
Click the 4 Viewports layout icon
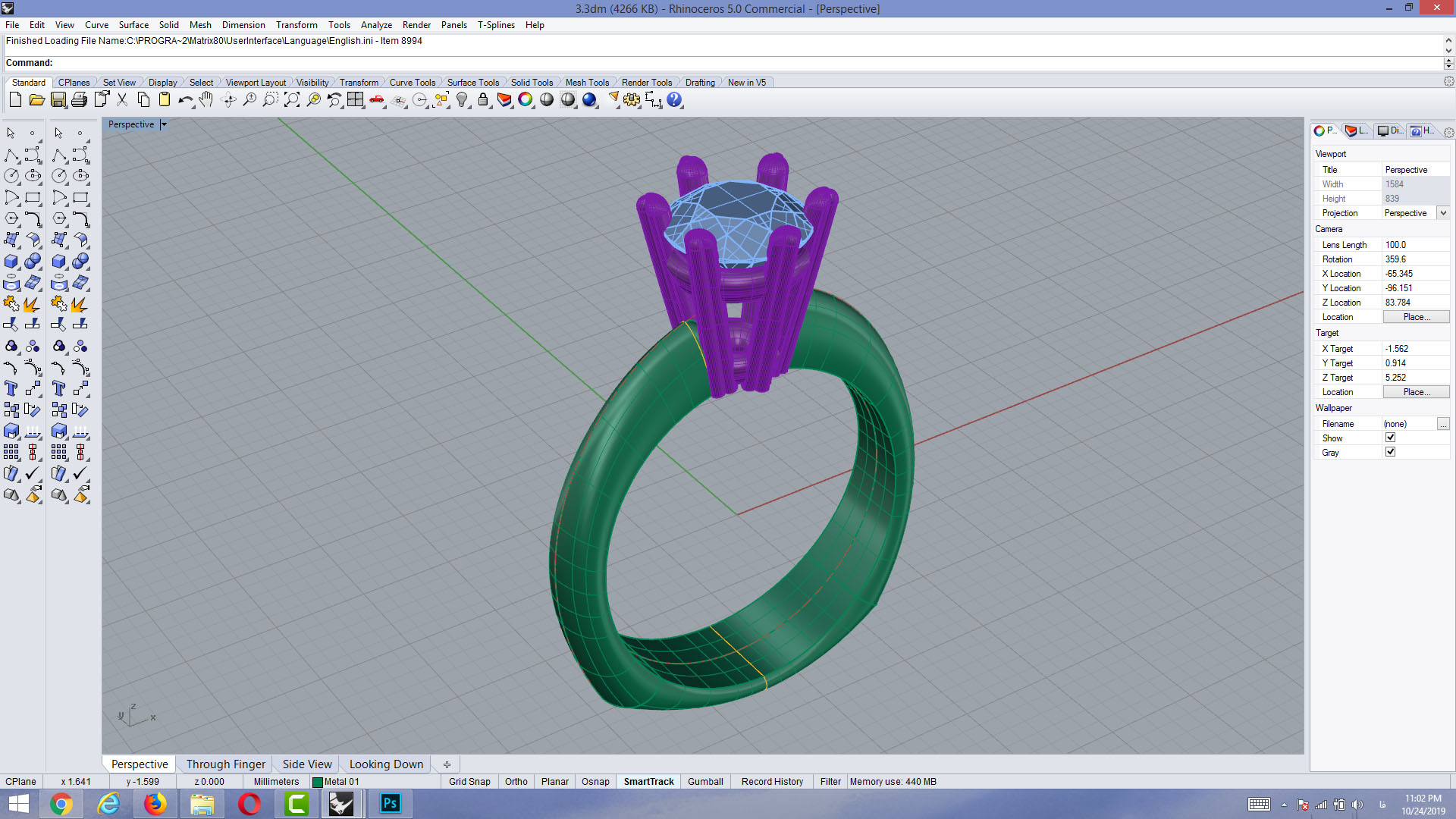356,99
